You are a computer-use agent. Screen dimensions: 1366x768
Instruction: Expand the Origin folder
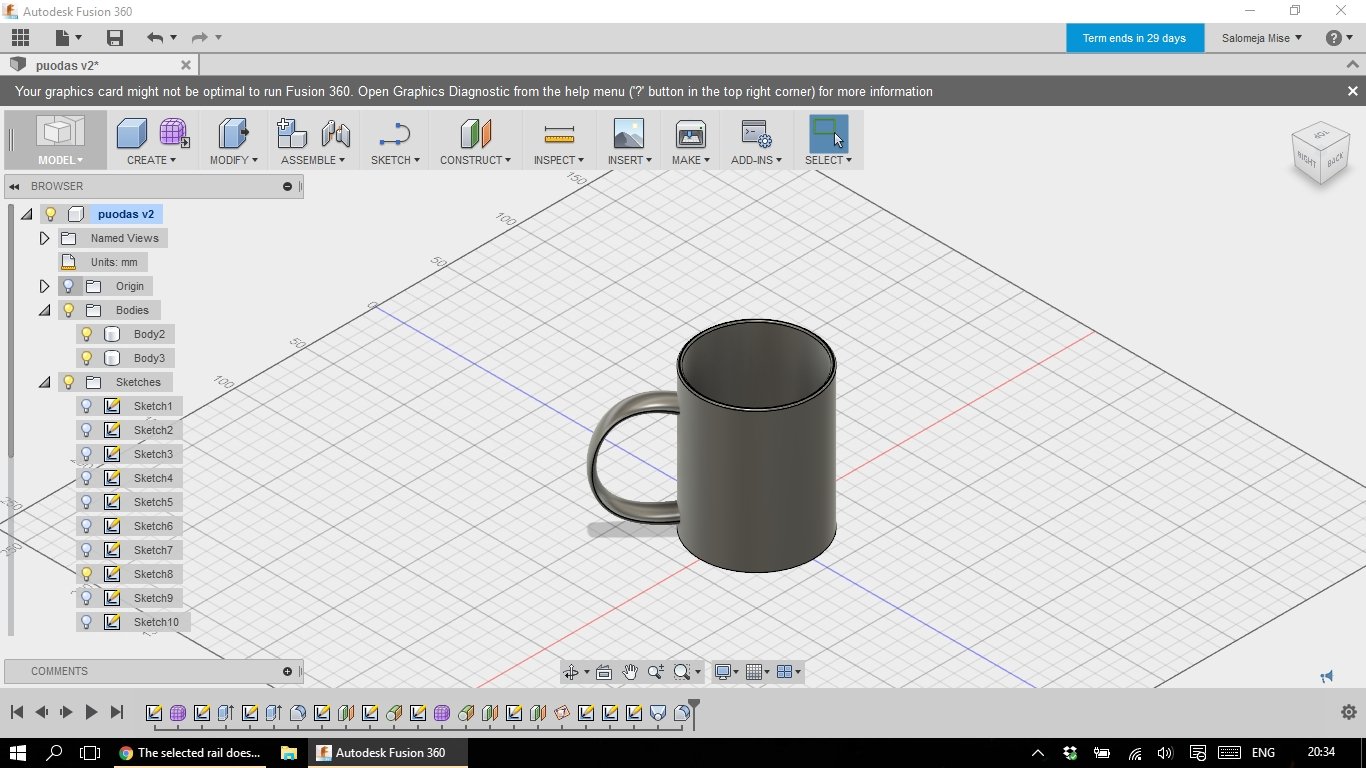pos(44,286)
